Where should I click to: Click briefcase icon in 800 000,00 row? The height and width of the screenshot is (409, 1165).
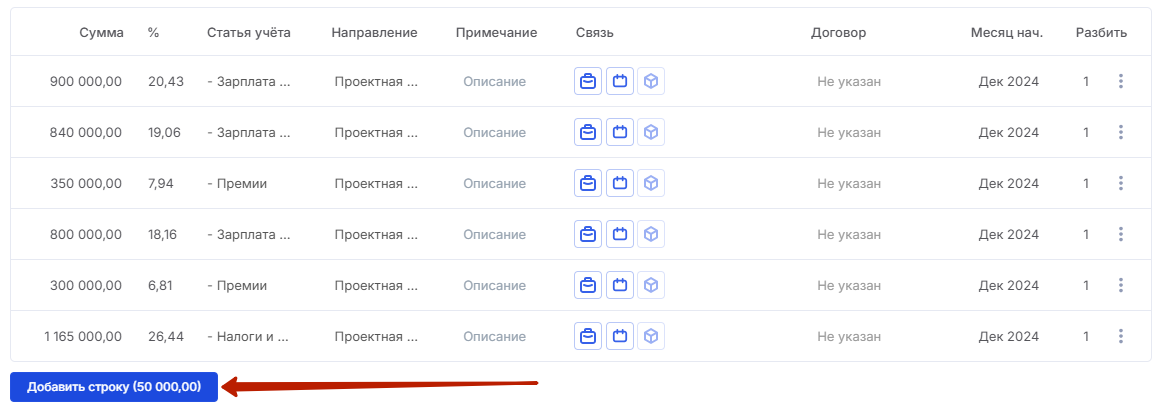(x=588, y=234)
